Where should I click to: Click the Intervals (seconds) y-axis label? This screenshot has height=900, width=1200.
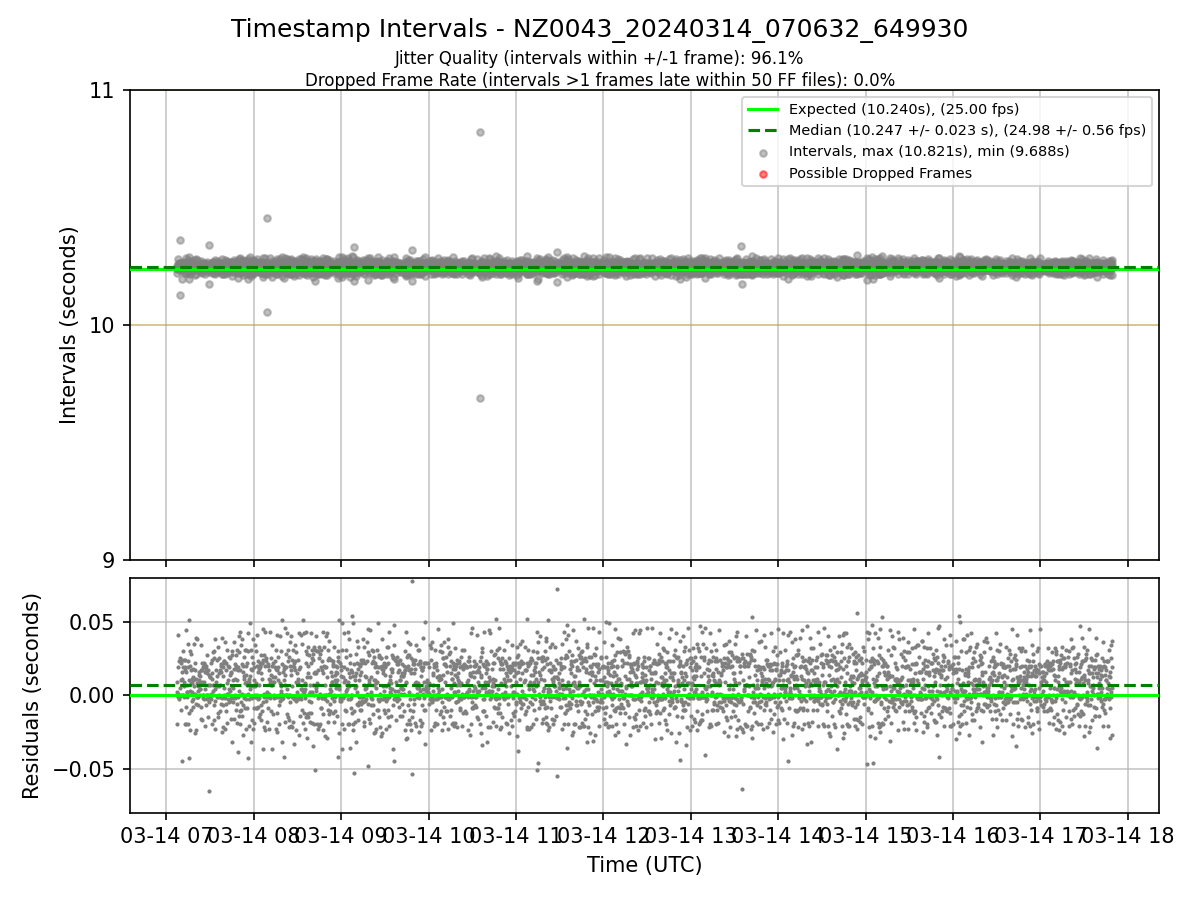pyautogui.click(x=68, y=325)
